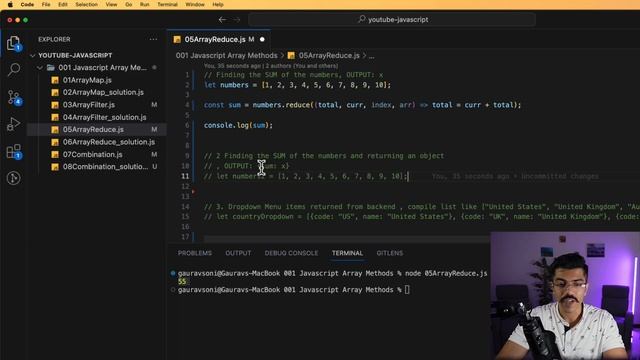Viewport: 640px width, 360px height.
Task: Switch to the OUTPUT panel tab
Action: point(238,253)
